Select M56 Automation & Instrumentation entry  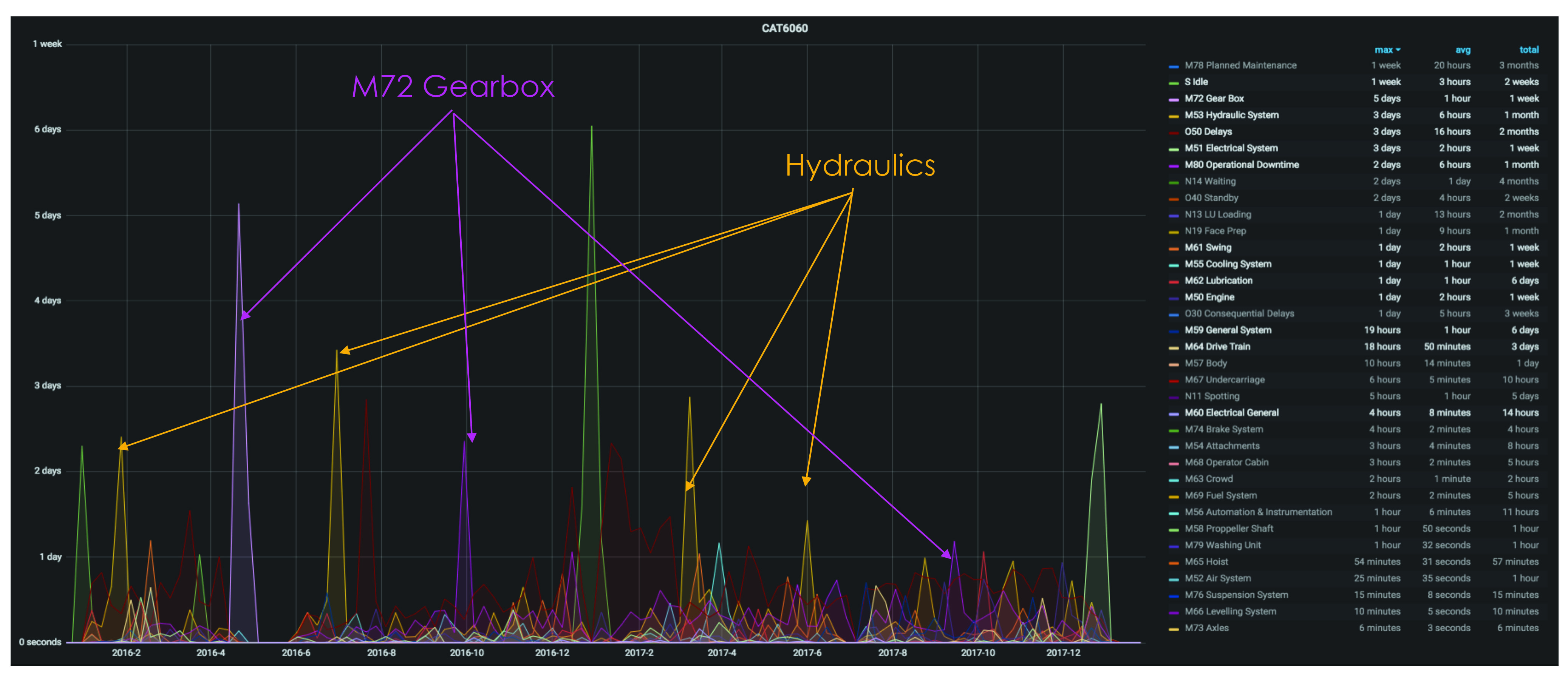tap(1258, 512)
